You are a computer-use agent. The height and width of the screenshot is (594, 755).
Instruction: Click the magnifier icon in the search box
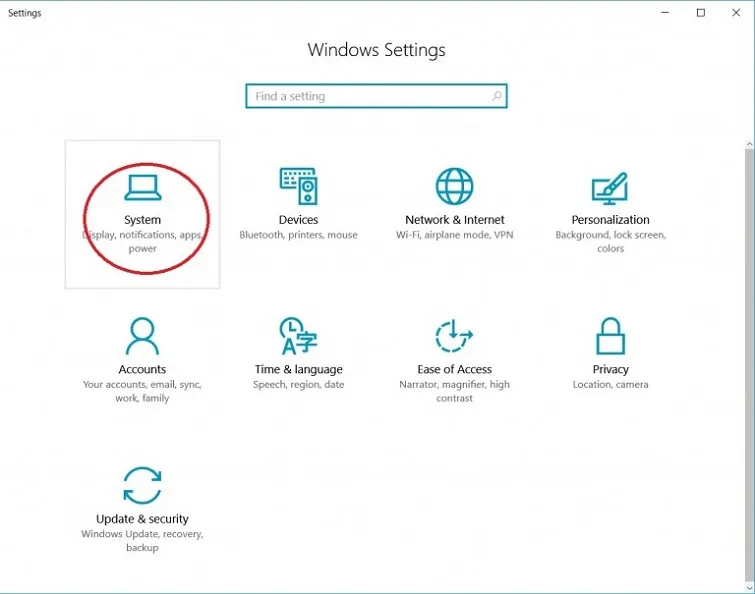(496, 97)
